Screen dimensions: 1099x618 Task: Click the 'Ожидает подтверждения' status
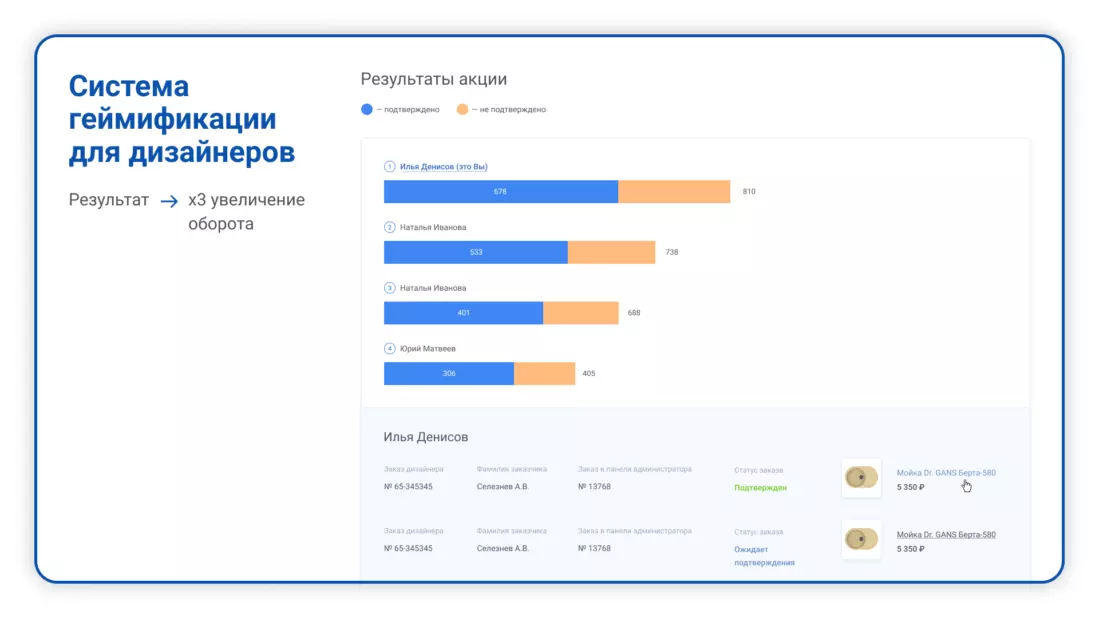tap(765, 556)
